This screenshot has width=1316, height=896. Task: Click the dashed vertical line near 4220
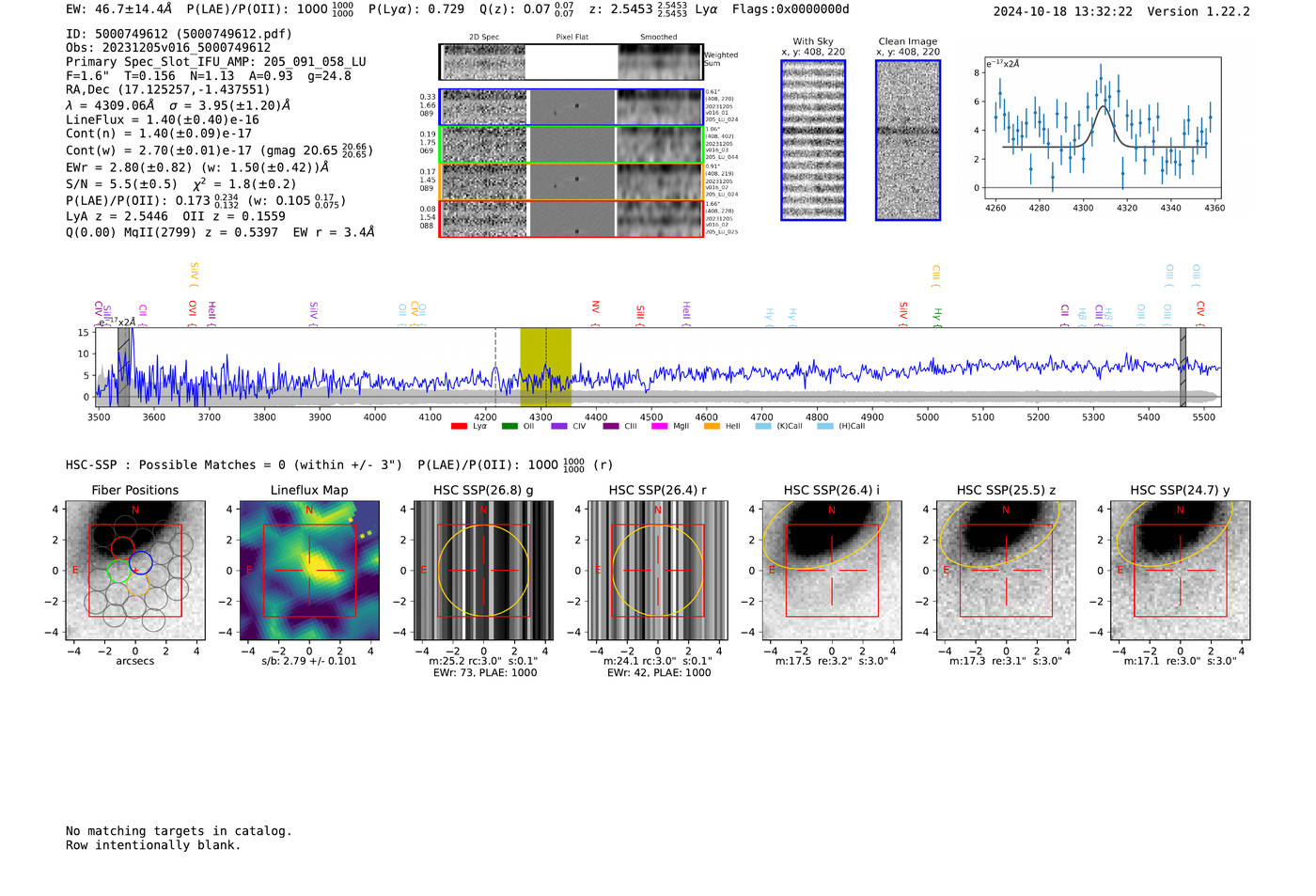point(495,368)
